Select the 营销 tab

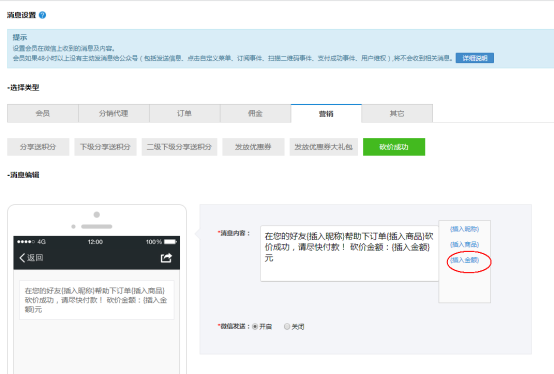coord(326,113)
